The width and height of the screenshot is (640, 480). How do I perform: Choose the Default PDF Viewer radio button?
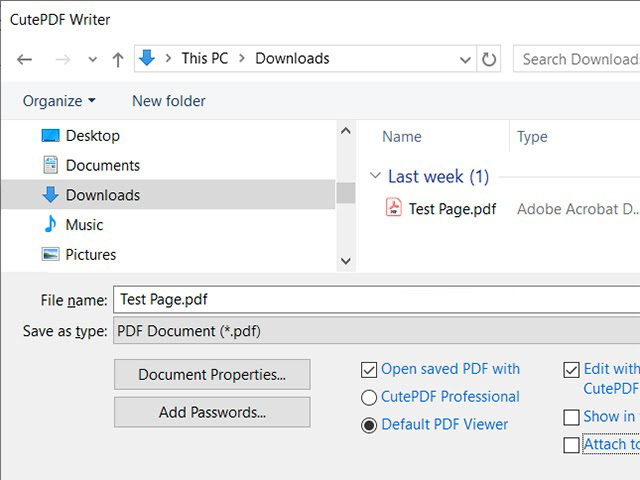tap(369, 425)
